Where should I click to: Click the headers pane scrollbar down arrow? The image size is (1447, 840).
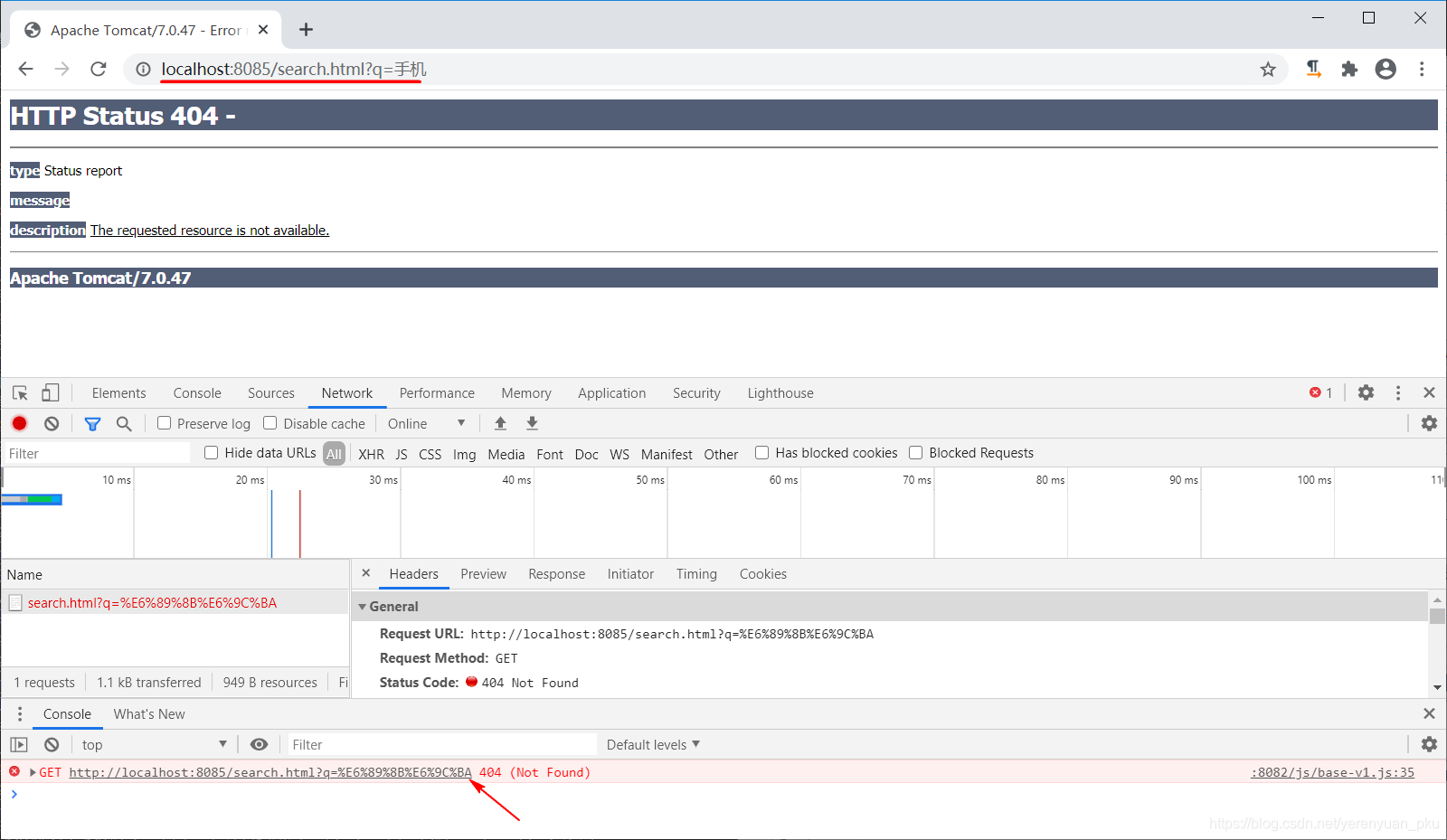pos(1437,688)
